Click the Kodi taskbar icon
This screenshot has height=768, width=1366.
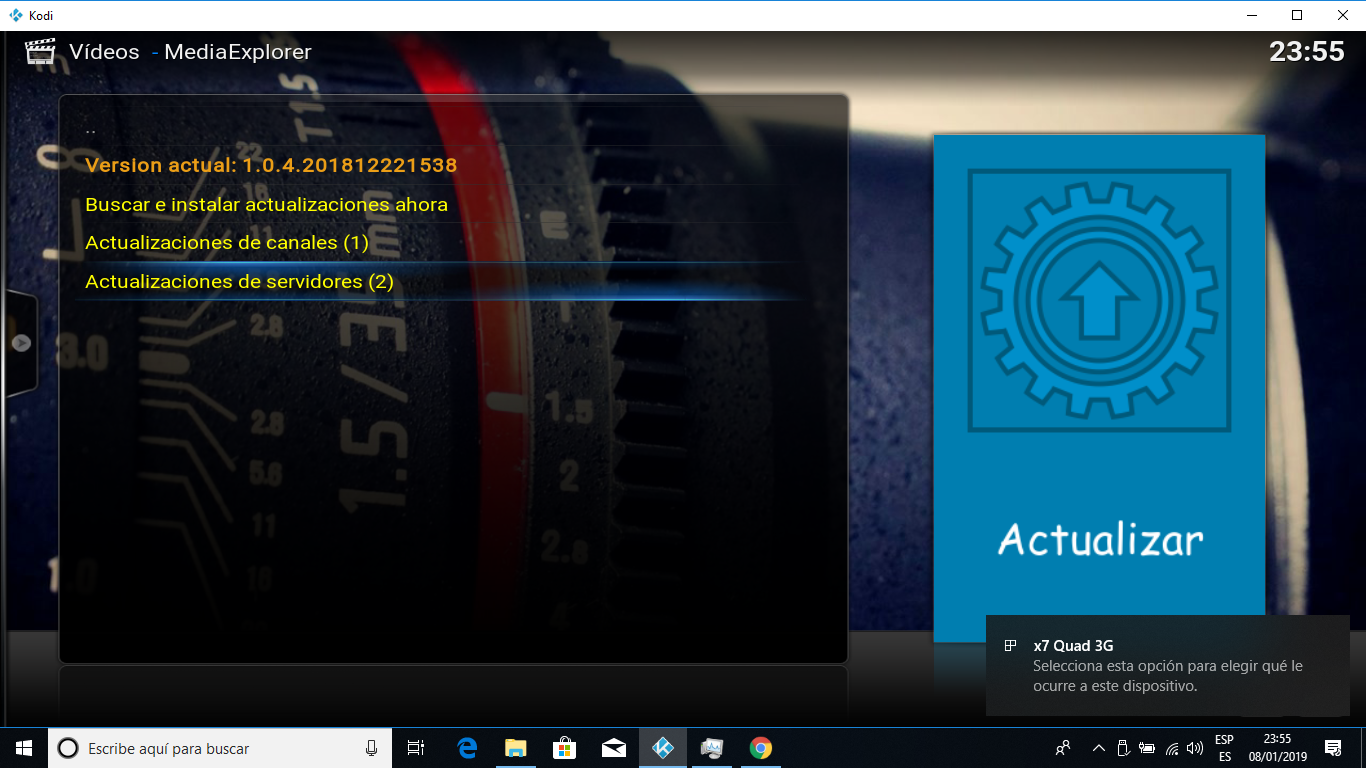tap(663, 748)
